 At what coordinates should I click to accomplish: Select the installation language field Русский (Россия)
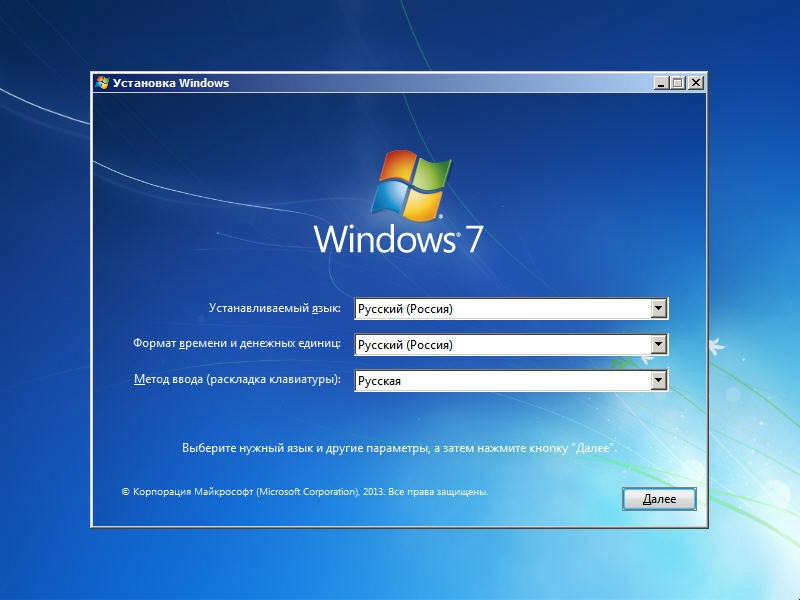[x=502, y=309]
